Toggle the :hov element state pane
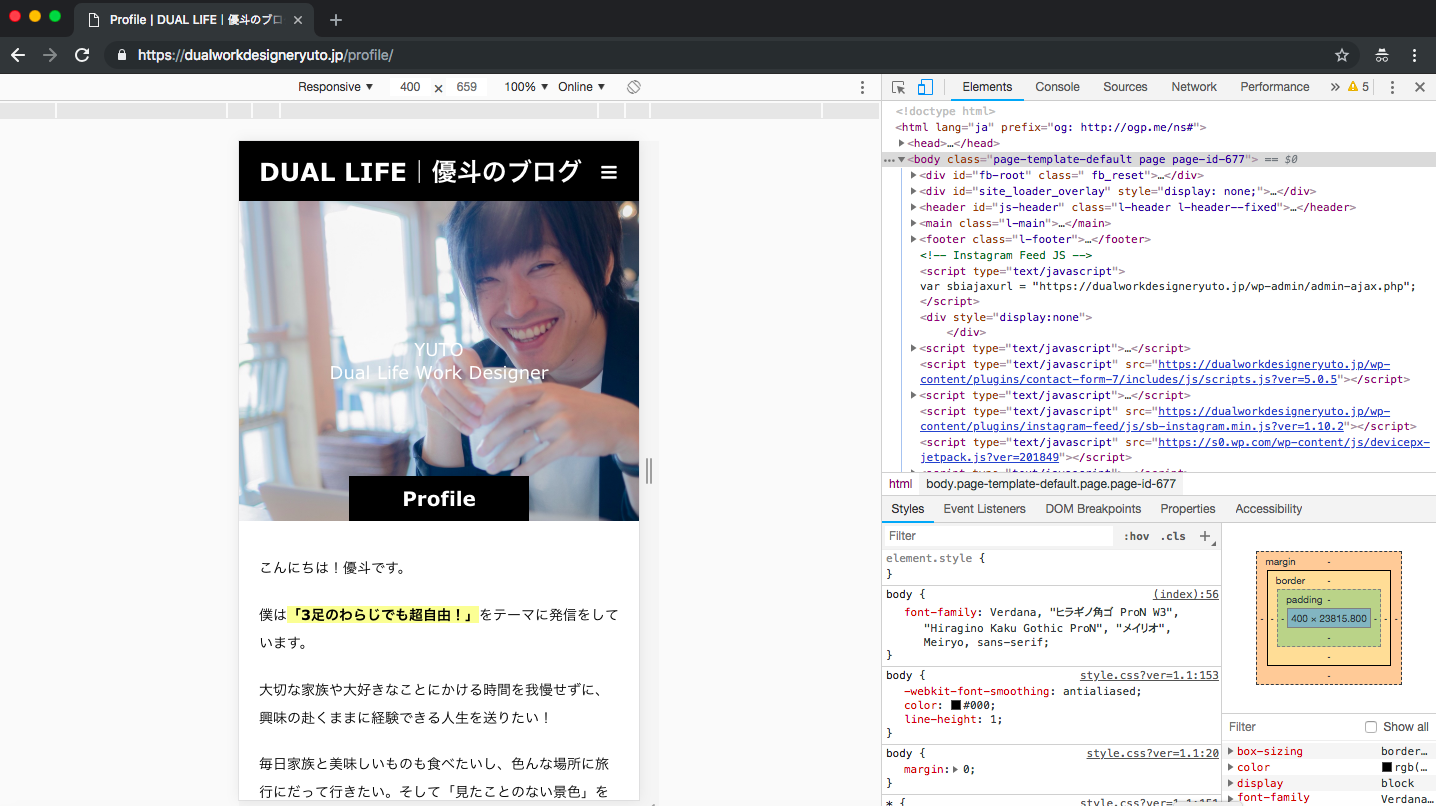This screenshot has width=1436, height=806. pyautogui.click(x=1136, y=536)
